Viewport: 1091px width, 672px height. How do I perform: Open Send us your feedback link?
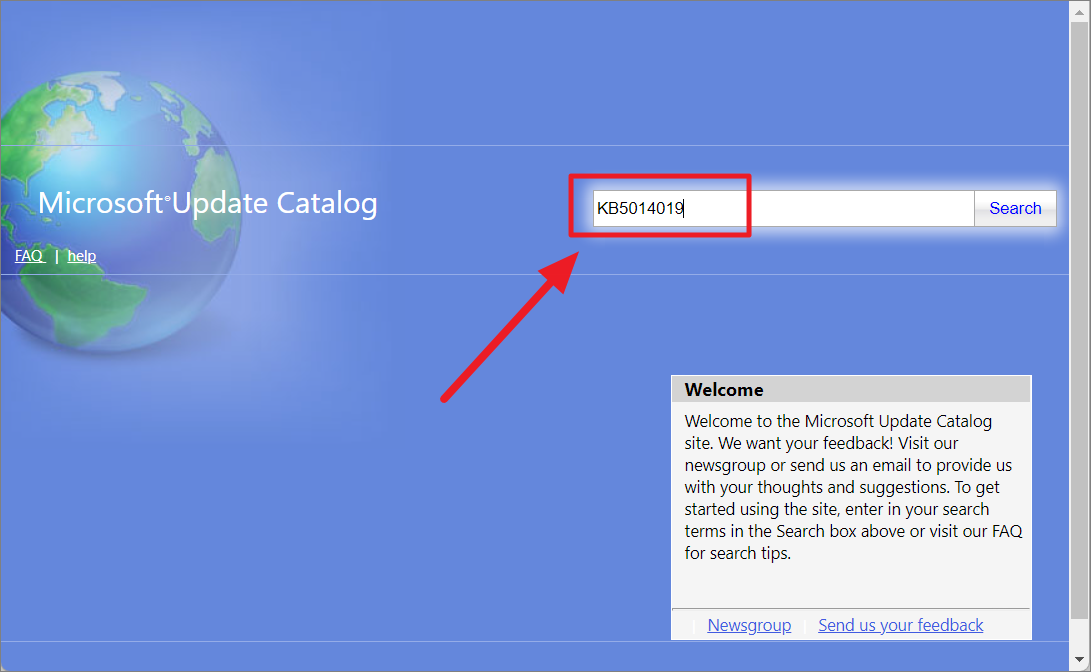tap(900, 625)
